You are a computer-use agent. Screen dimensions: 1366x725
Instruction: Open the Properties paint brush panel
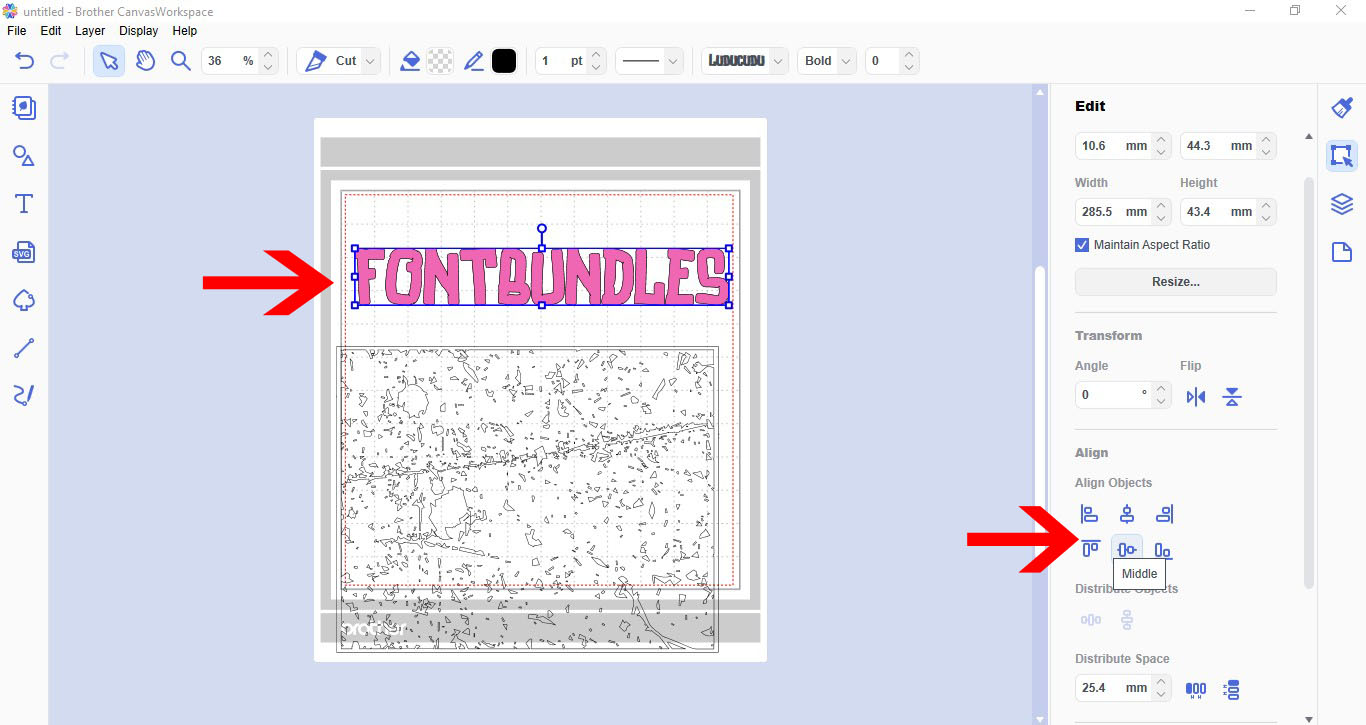(x=1342, y=108)
